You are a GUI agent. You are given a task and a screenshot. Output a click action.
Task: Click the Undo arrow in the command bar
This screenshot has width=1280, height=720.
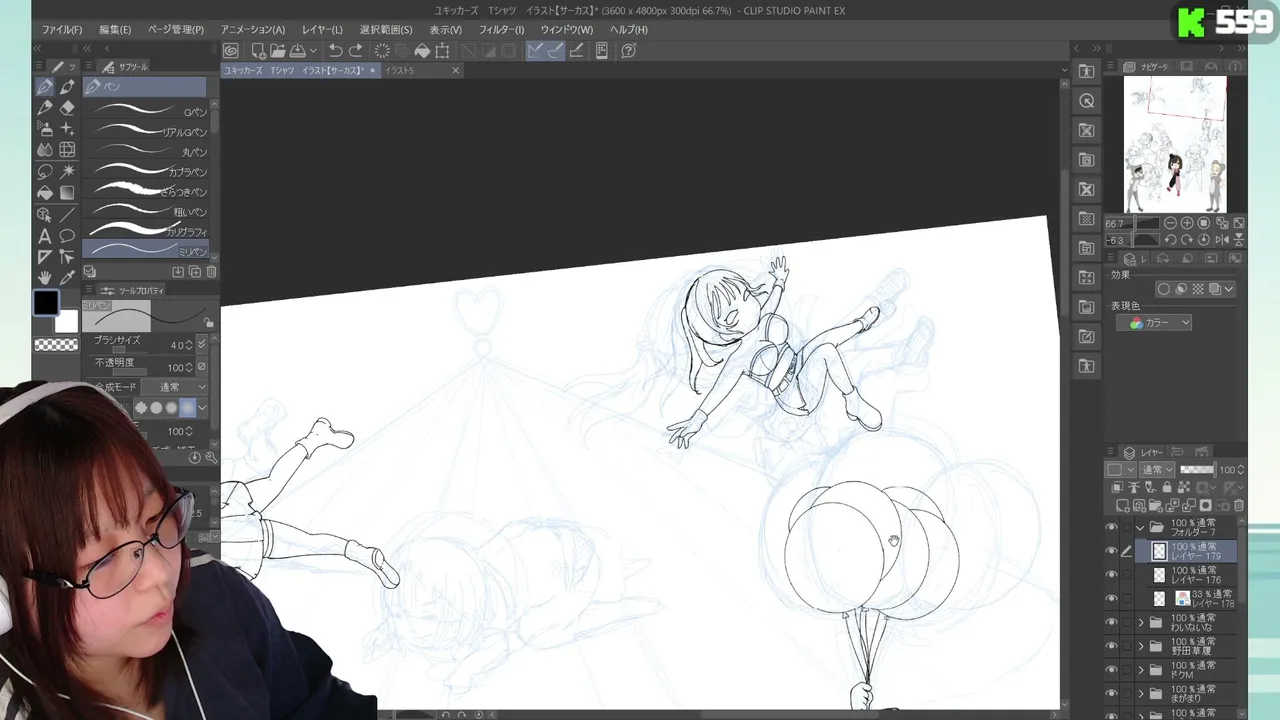[x=336, y=51]
